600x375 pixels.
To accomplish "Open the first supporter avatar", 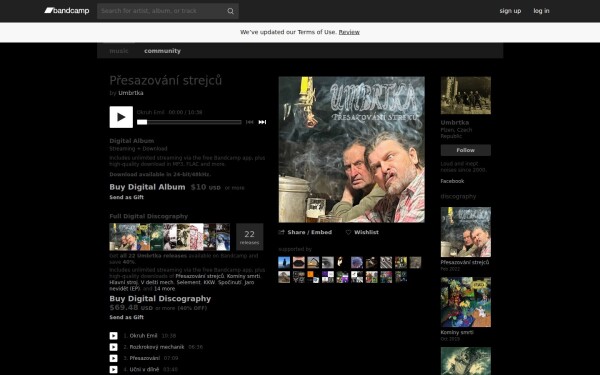I will coord(284,262).
